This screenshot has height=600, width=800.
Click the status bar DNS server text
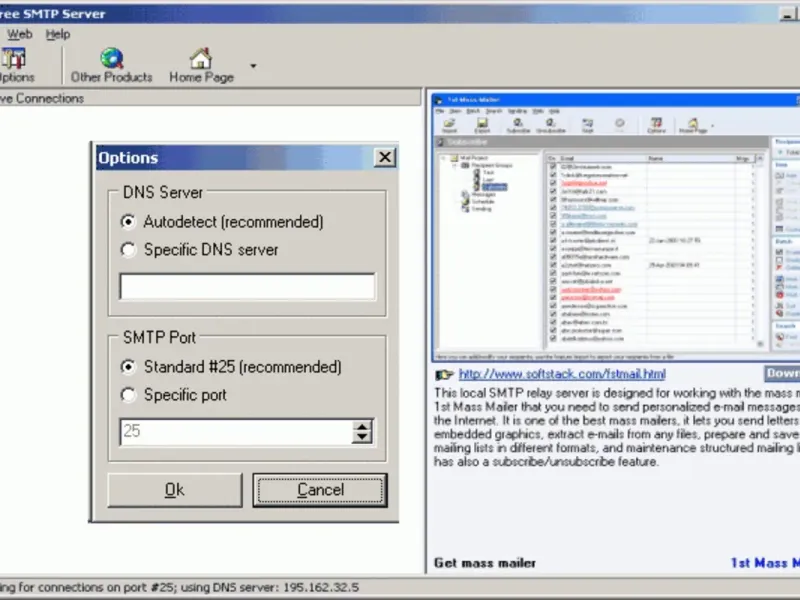click(x=270, y=587)
